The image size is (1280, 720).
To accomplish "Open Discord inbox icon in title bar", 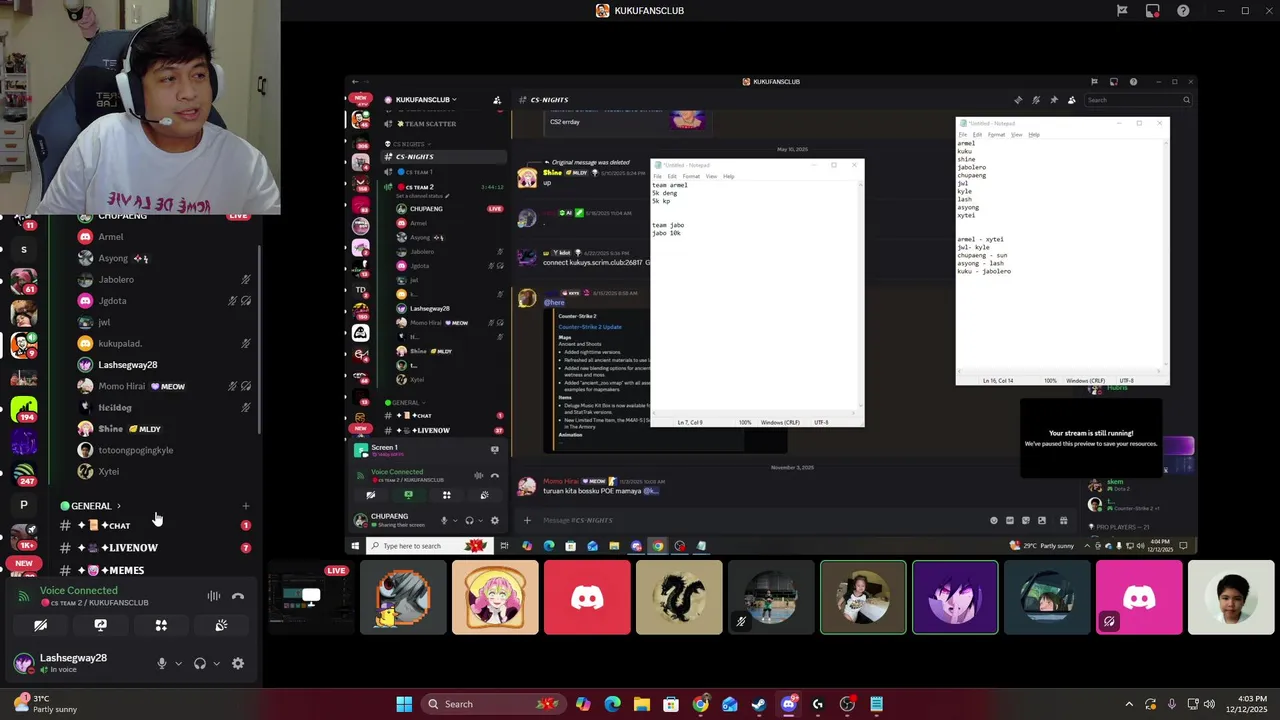I will tap(1153, 10).
